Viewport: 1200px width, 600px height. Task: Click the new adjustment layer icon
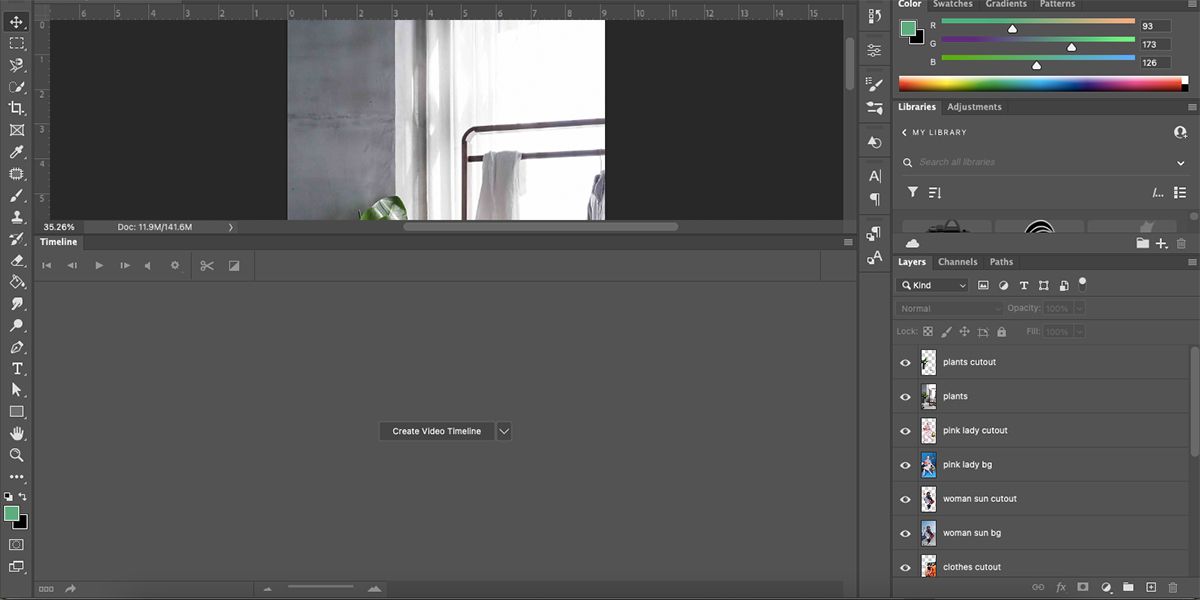click(1107, 587)
